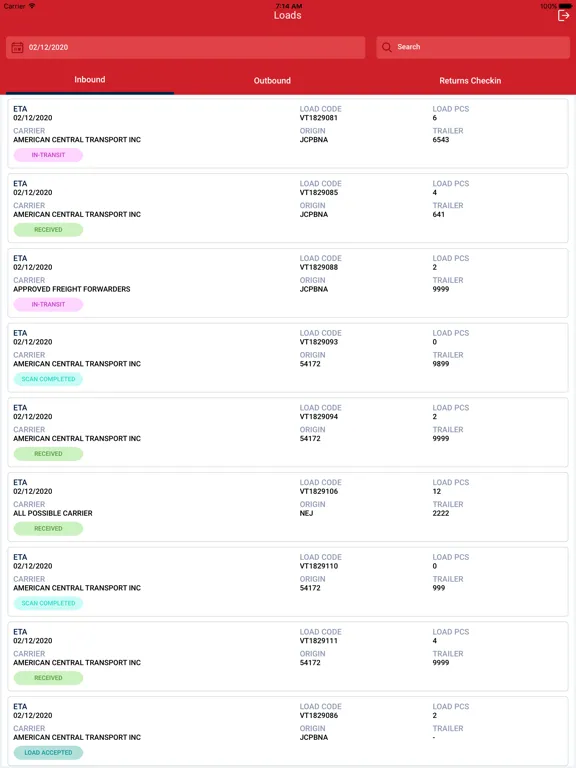Tap the LOAD ACCEPTED status badge

click(48, 752)
